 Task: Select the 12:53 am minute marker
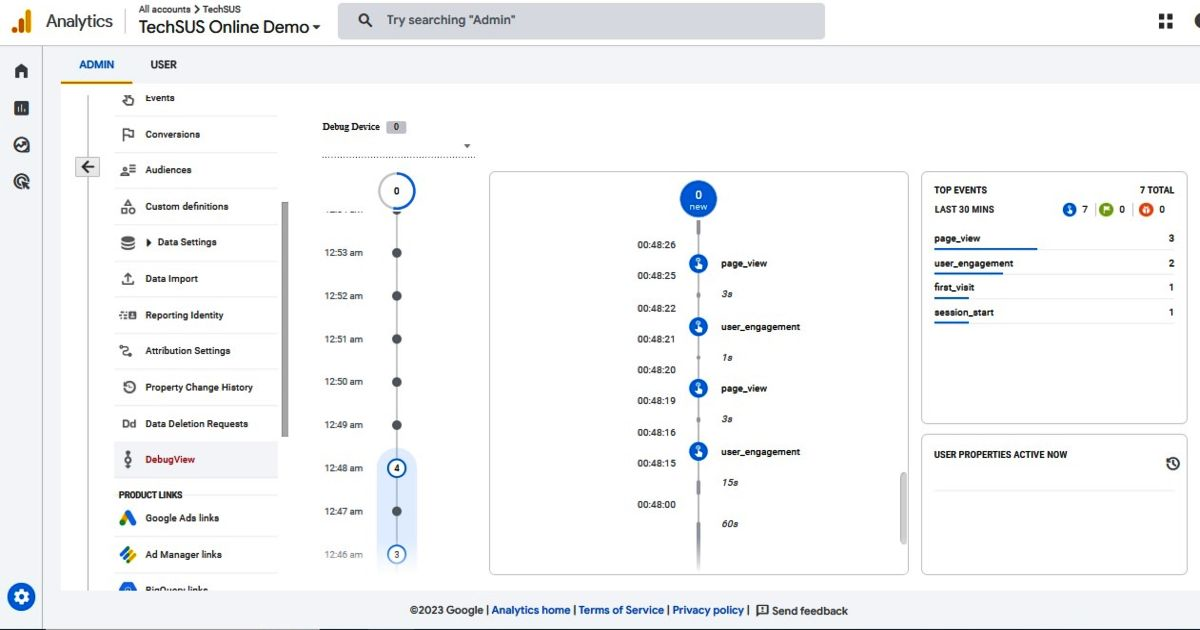tap(397, 253)
